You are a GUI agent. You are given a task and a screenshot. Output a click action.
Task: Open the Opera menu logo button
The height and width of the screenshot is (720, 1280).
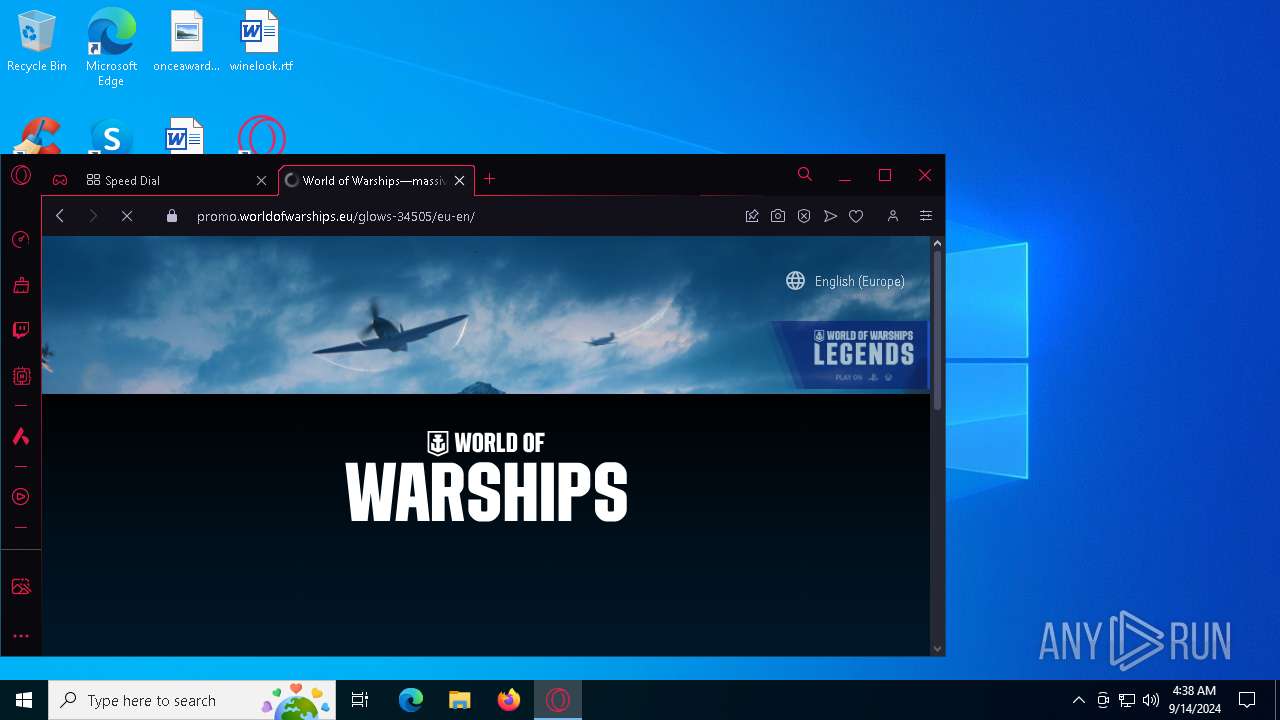point(21,177)
